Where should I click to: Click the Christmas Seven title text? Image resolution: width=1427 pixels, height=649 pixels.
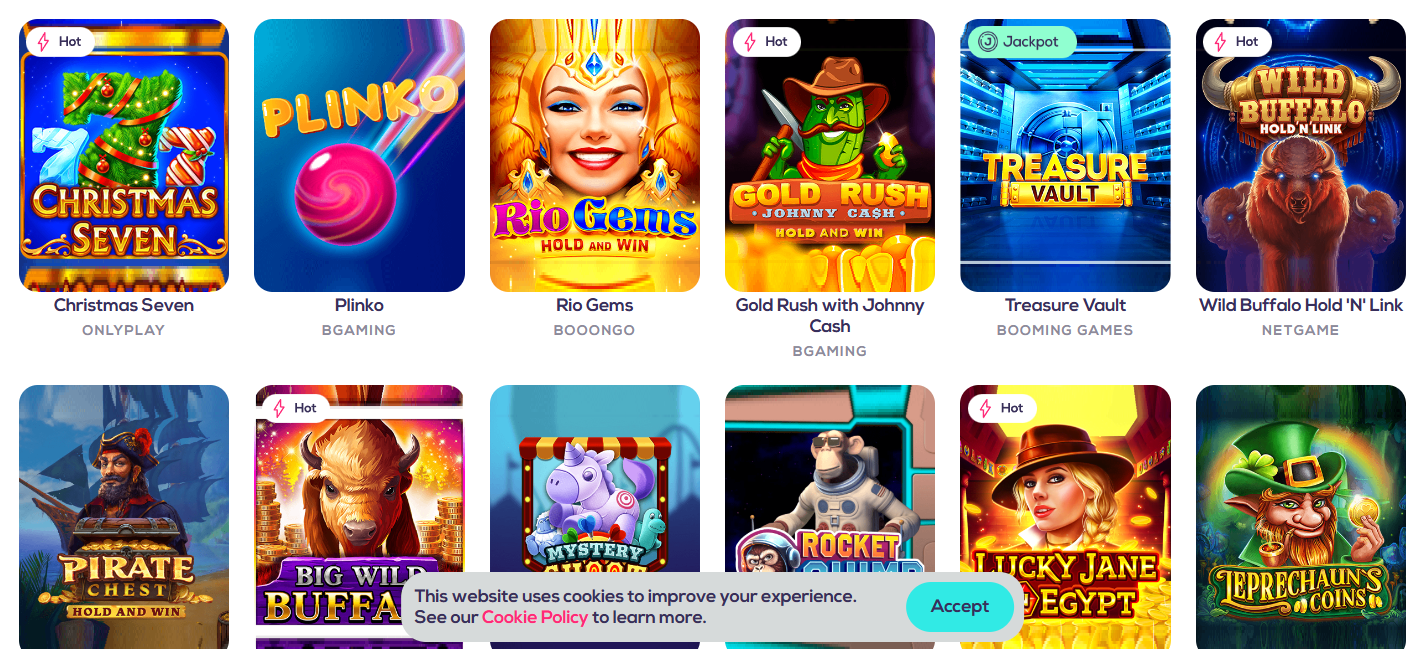point(124,305)
